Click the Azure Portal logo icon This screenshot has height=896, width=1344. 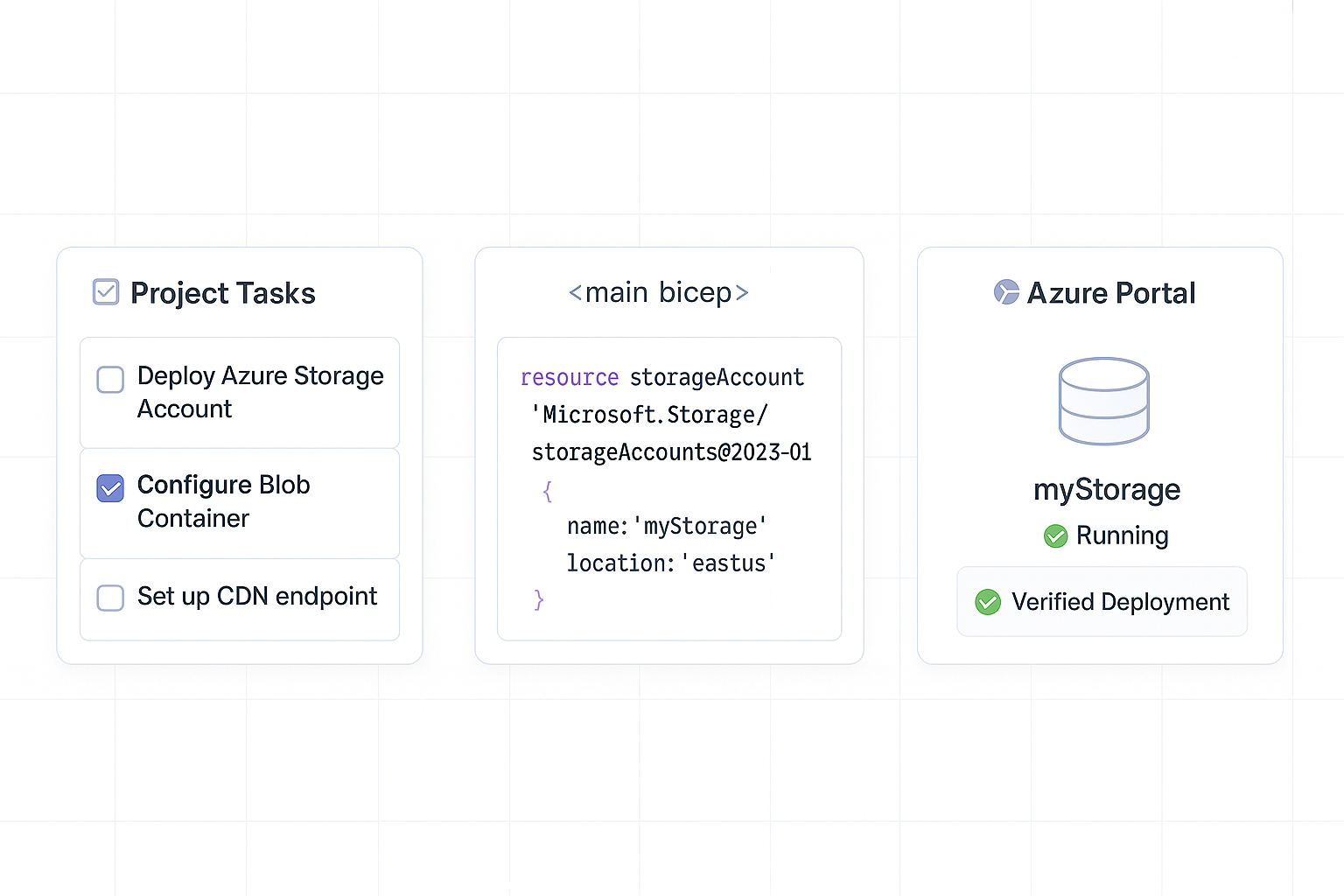coord(1006,292)
